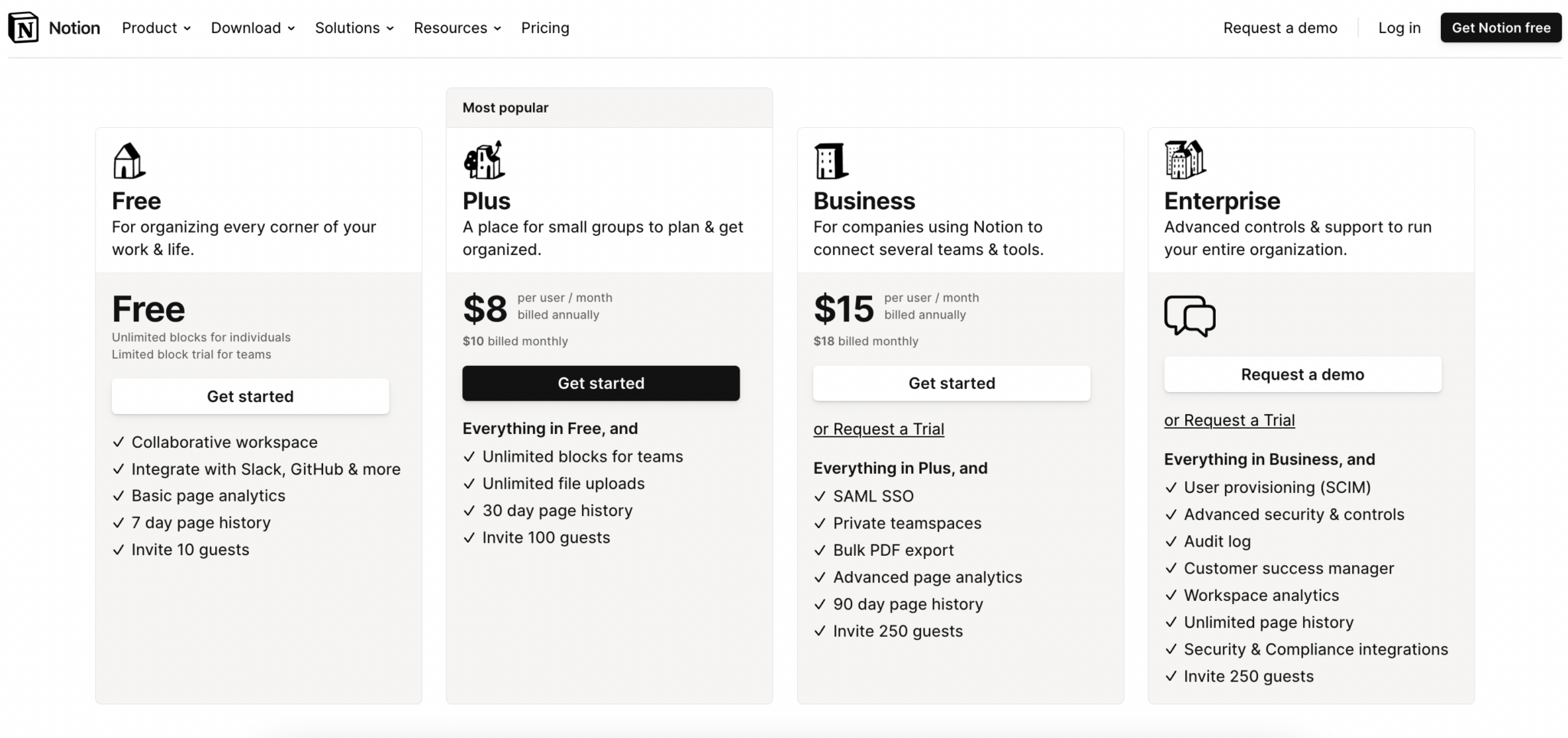The image size is (1568, 738).
Task: Select the Free plan house icon
Action: click(127, 159)
